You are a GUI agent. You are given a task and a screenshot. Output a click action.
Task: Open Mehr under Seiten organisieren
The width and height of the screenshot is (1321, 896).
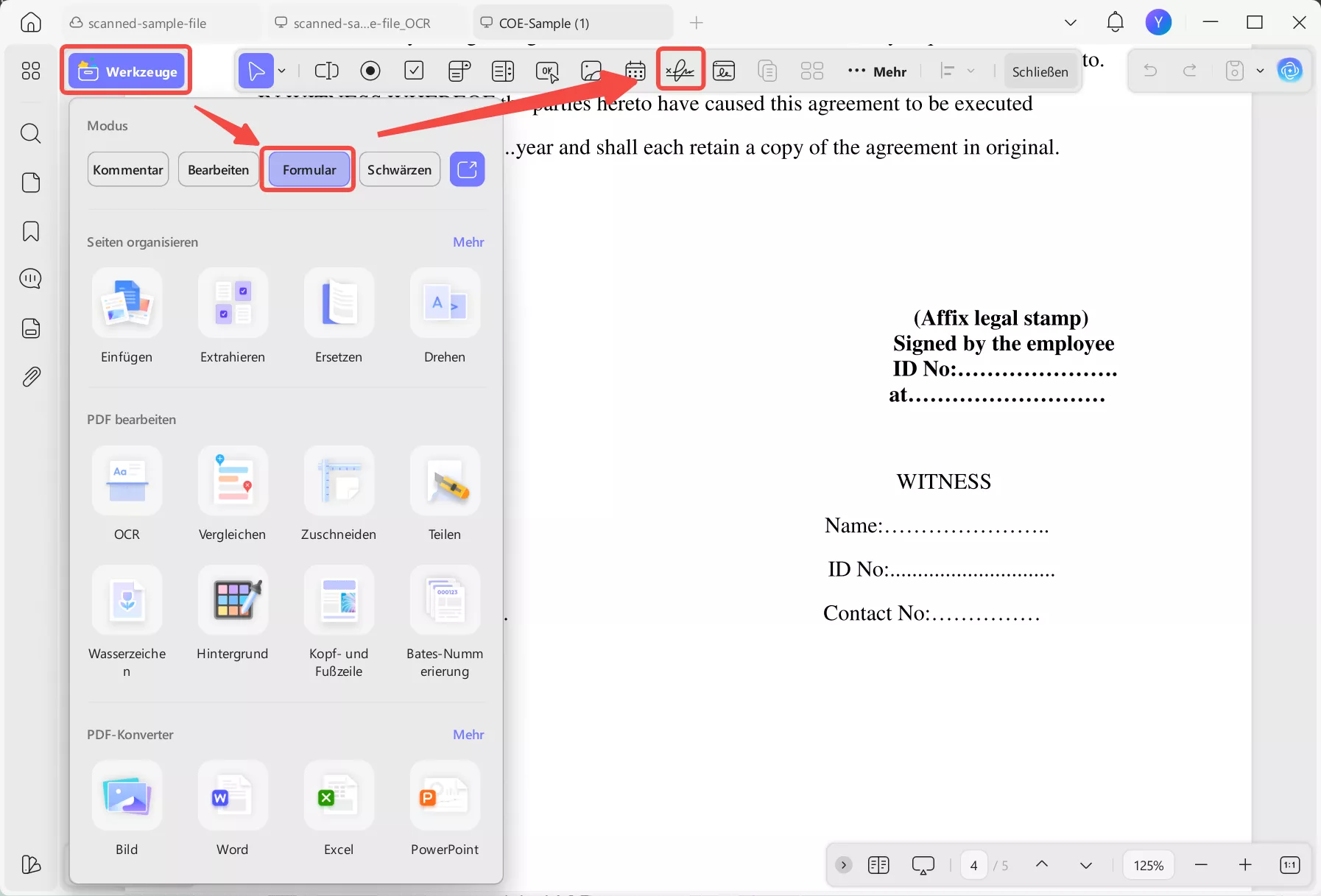[x=468, y=241]
